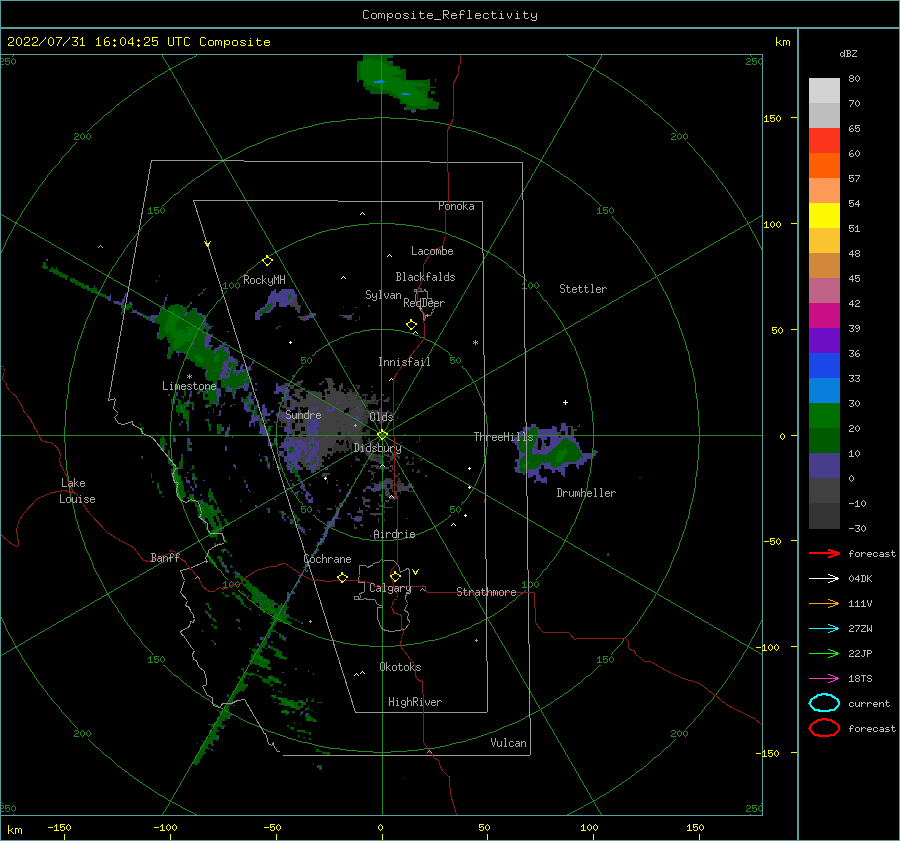Screen dimensions: 900x841
Task: Click the Innisfail town label
Action: coord(404,362)
